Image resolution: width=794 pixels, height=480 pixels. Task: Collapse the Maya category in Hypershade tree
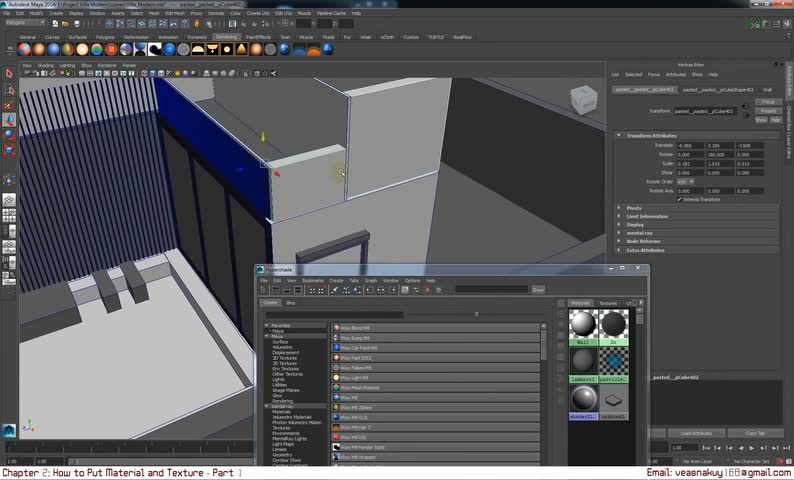point(267,336)
